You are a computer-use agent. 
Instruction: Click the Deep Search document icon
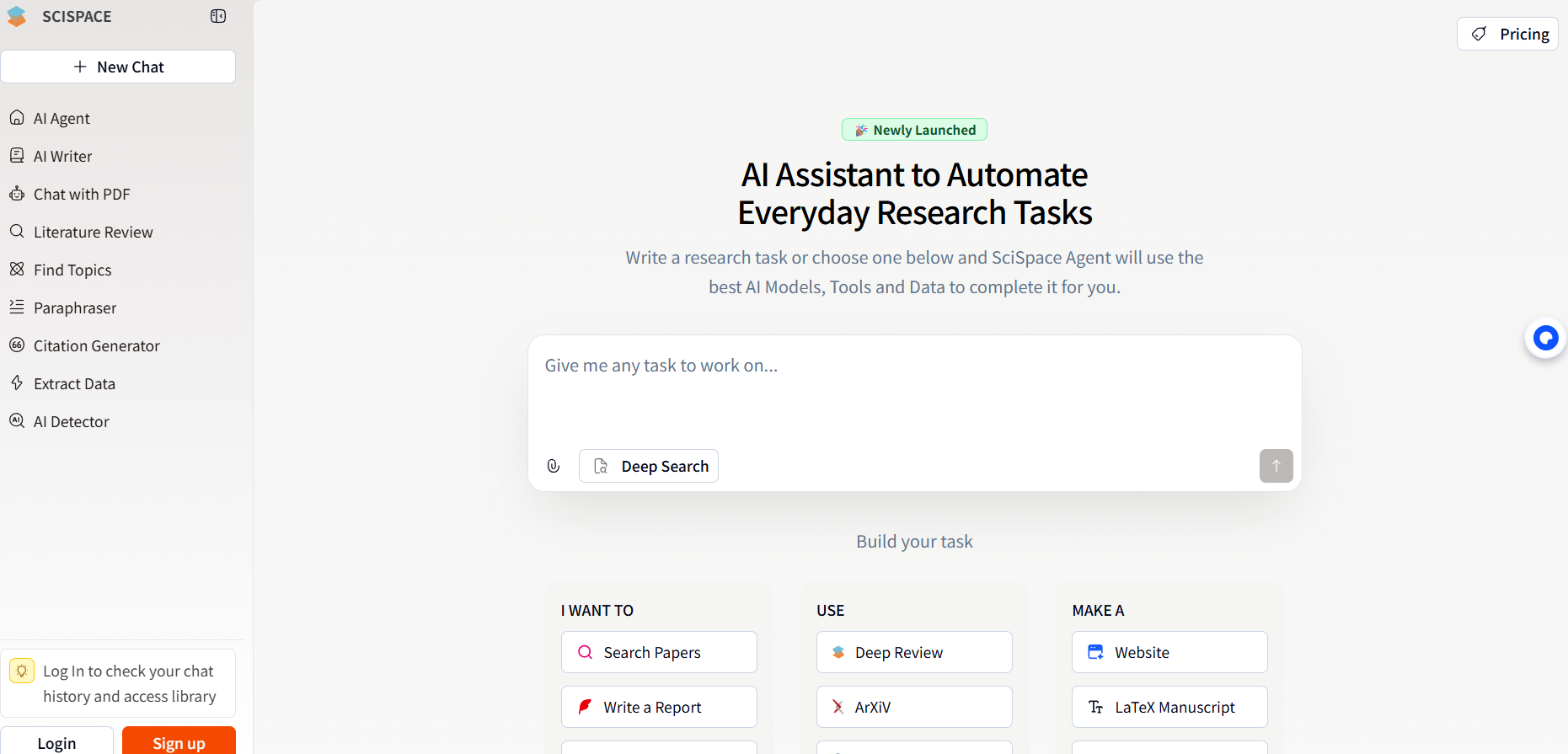click(x=601, y=466)
